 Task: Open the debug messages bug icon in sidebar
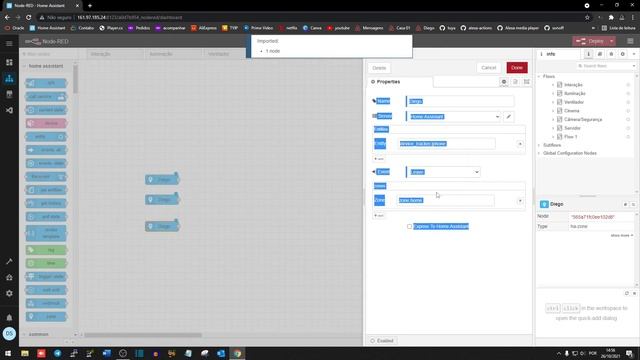[611, 54]
